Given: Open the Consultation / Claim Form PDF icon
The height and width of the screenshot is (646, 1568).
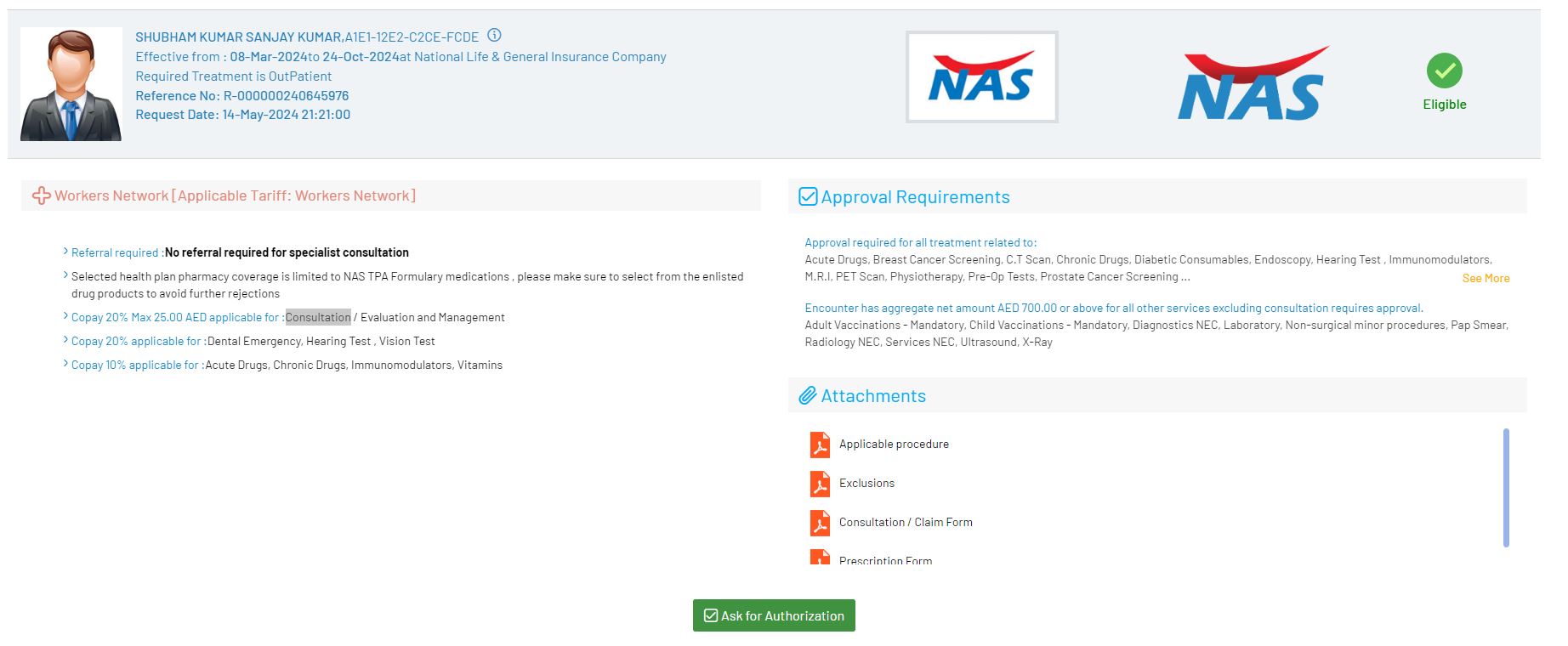Looking at the screenshot, I should pos(820,523).
